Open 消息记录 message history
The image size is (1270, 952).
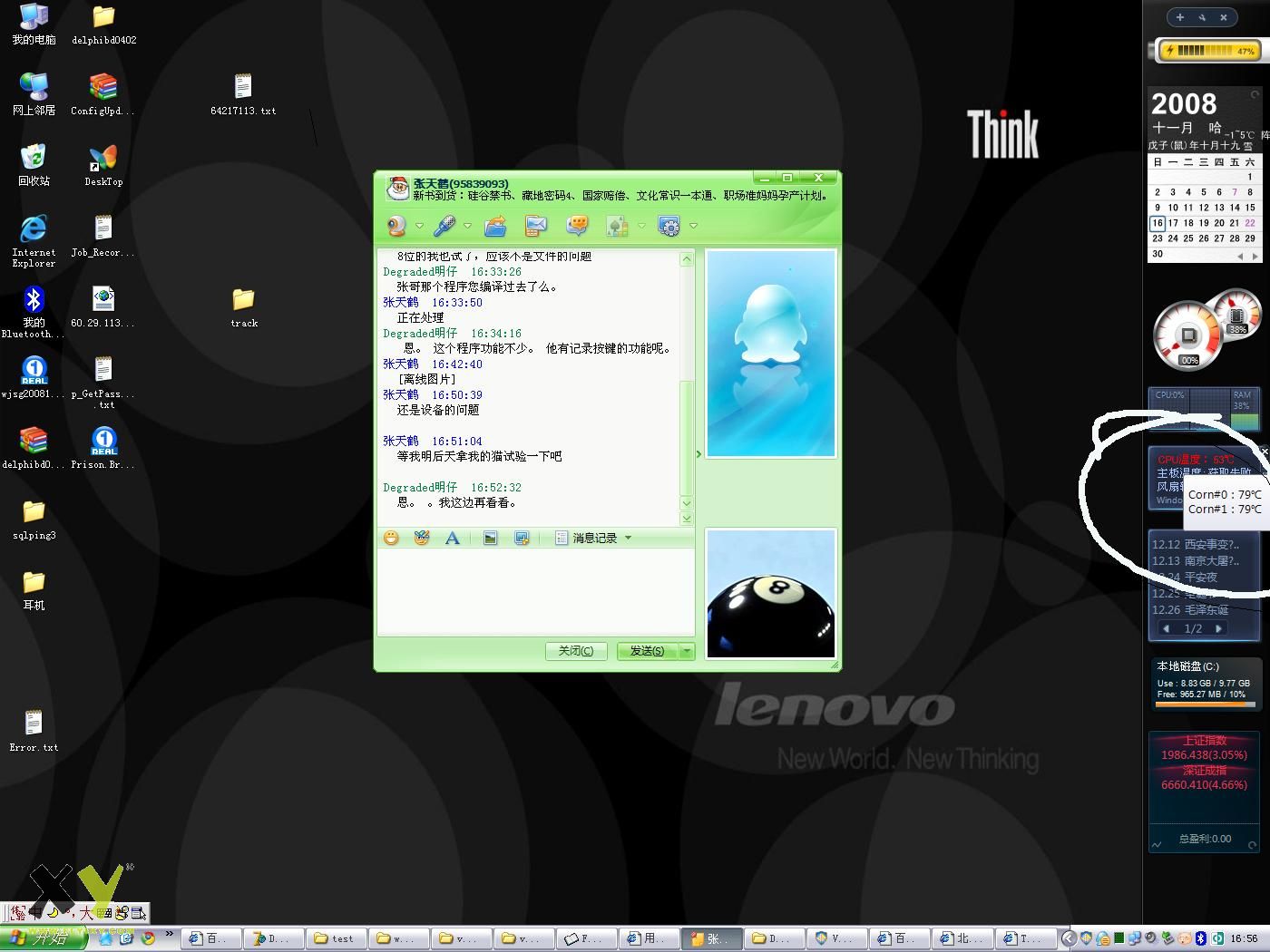(x=586, y=538)
